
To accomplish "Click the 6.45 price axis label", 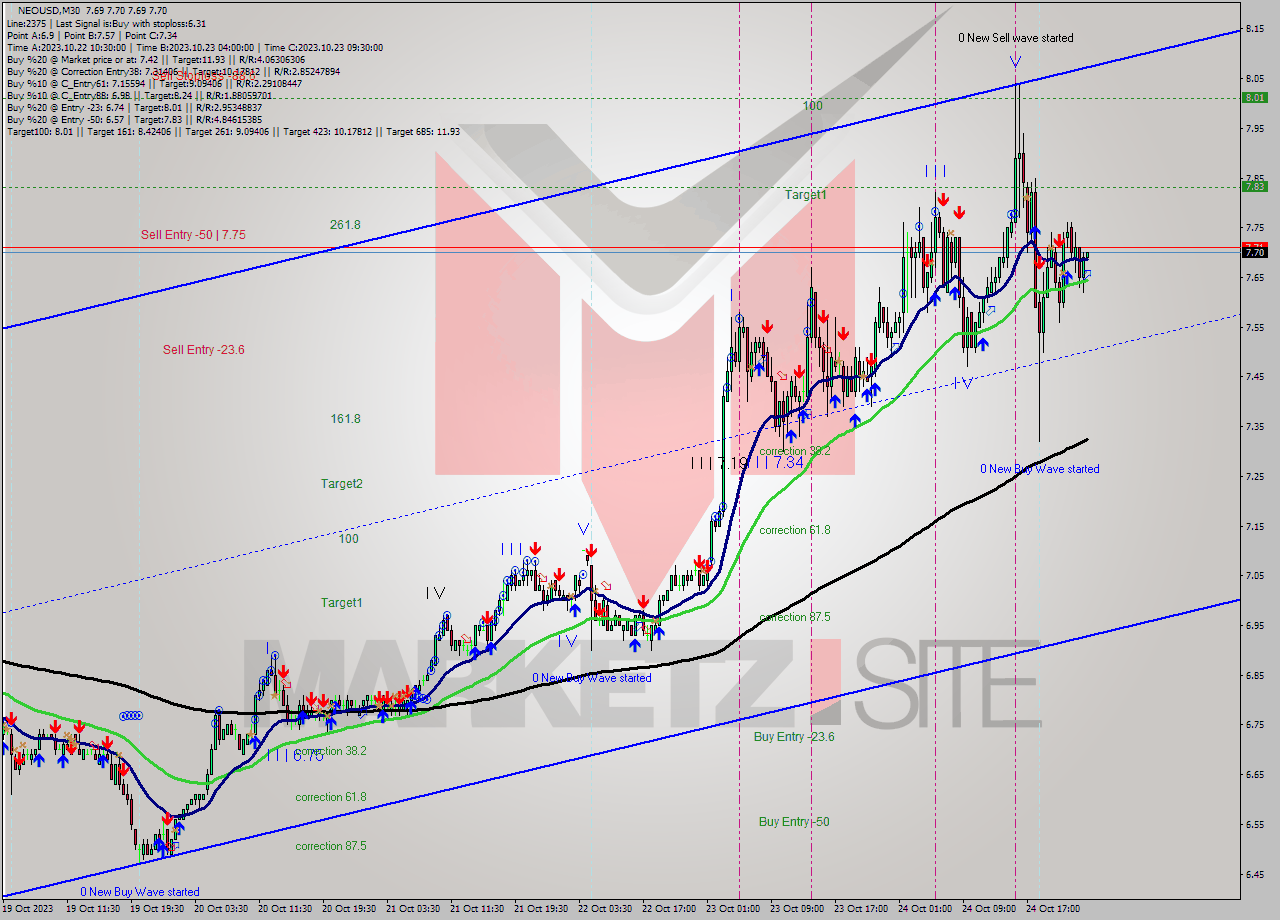I will [1255, 874].
